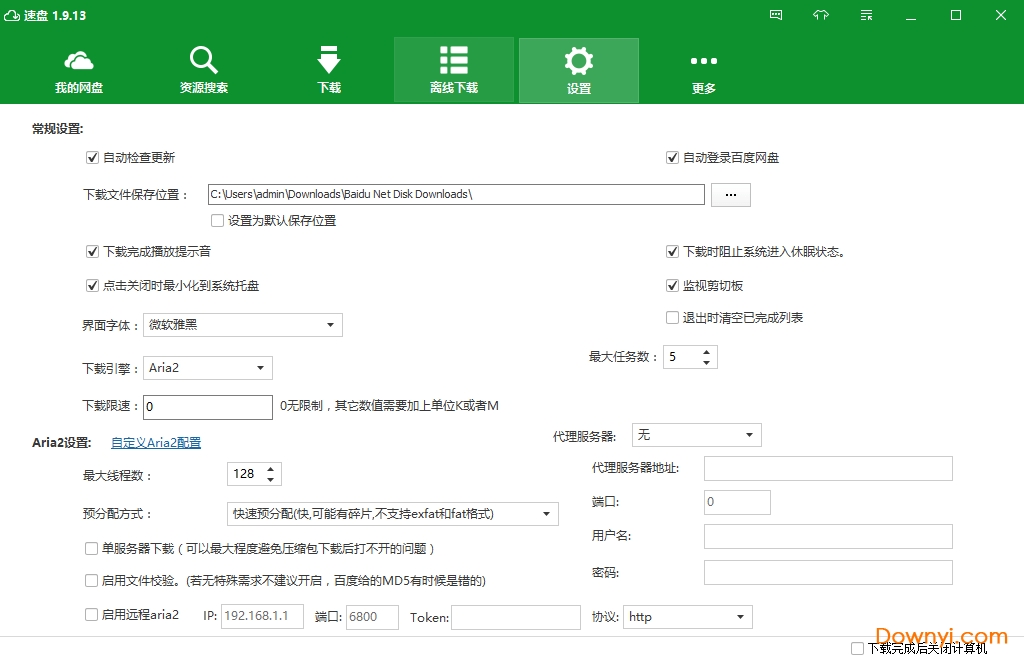
Task: Open the 更多 more options panel
Action: tap(703, 70)
